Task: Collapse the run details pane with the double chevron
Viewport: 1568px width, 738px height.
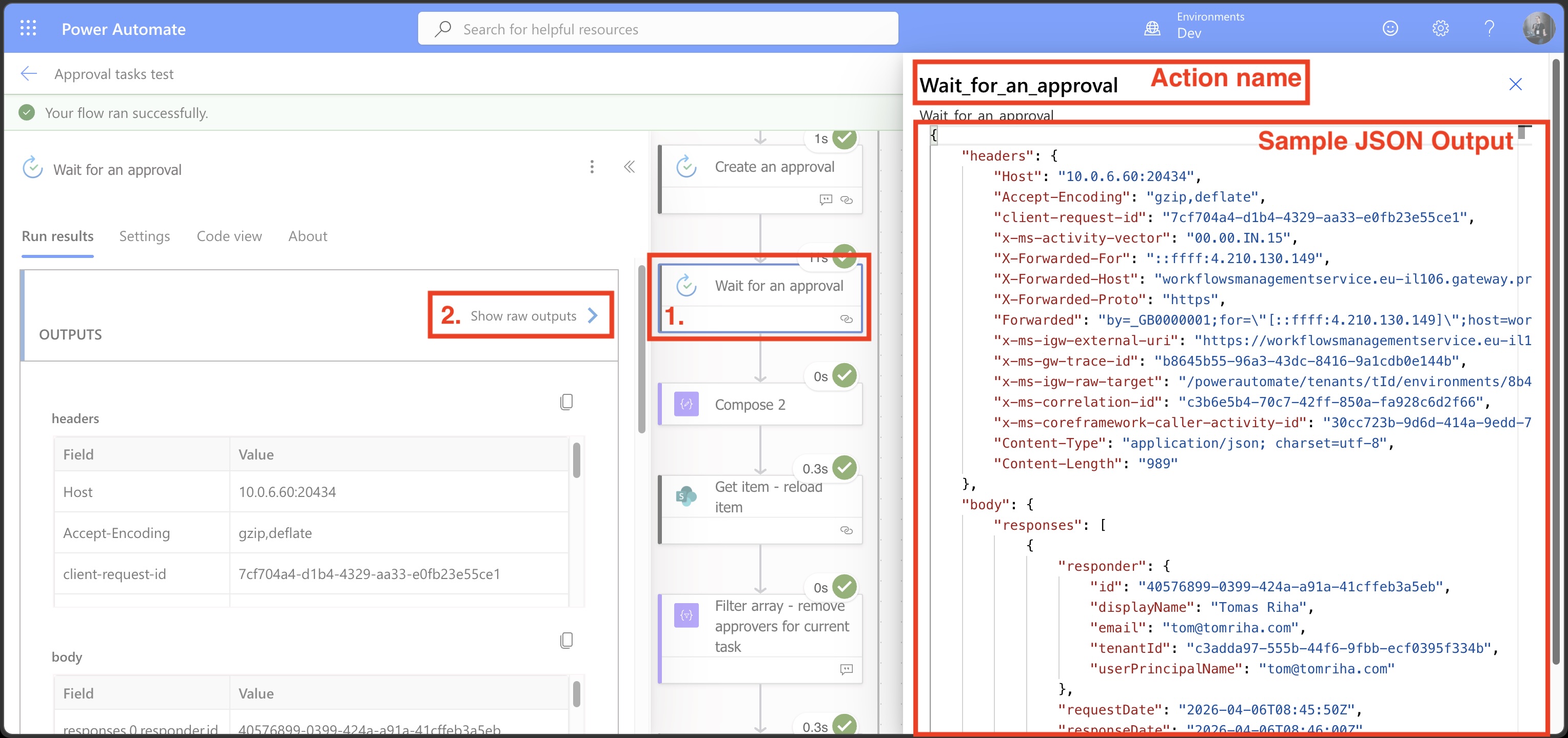Action: (630, 166)
